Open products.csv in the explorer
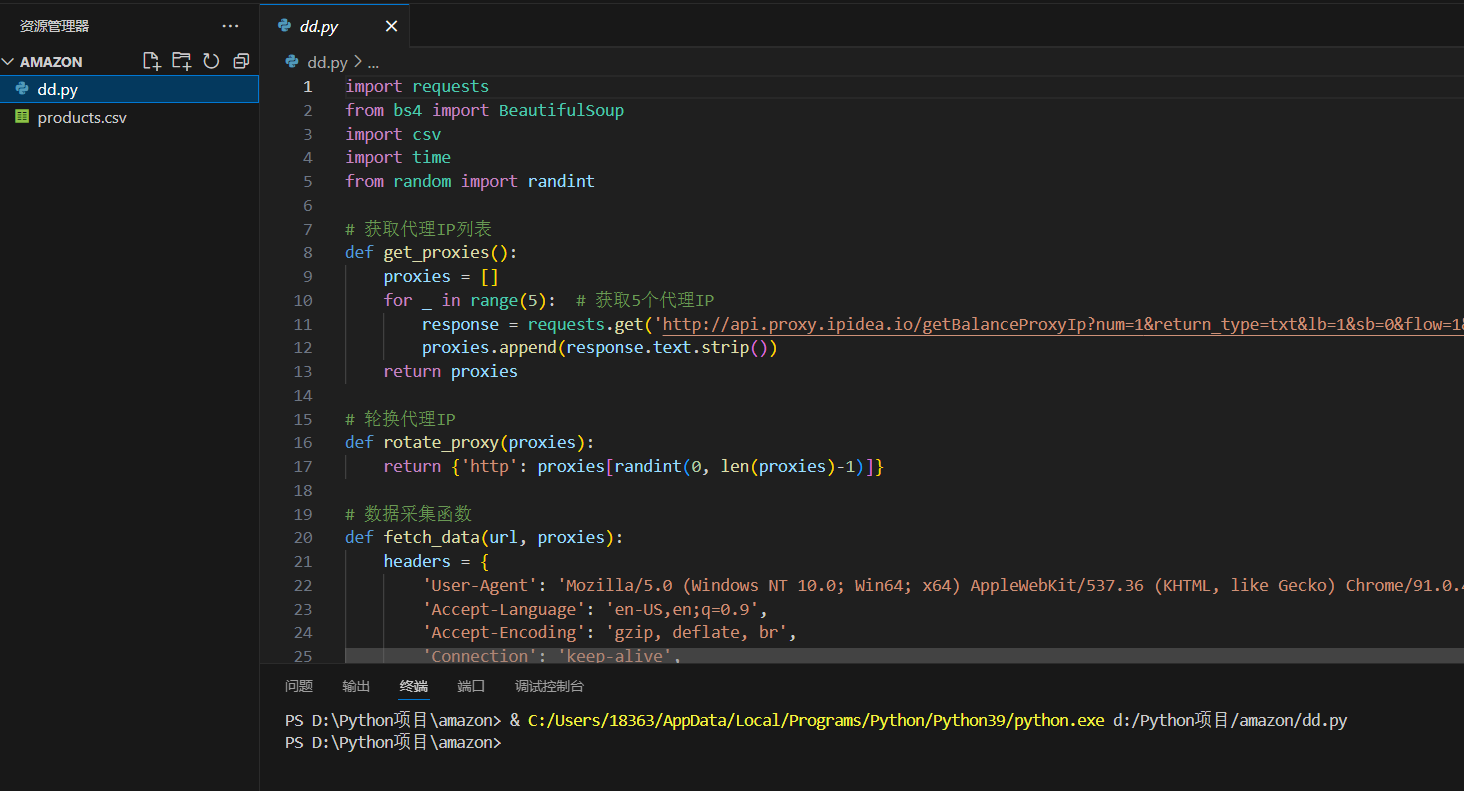 [130, 117]
